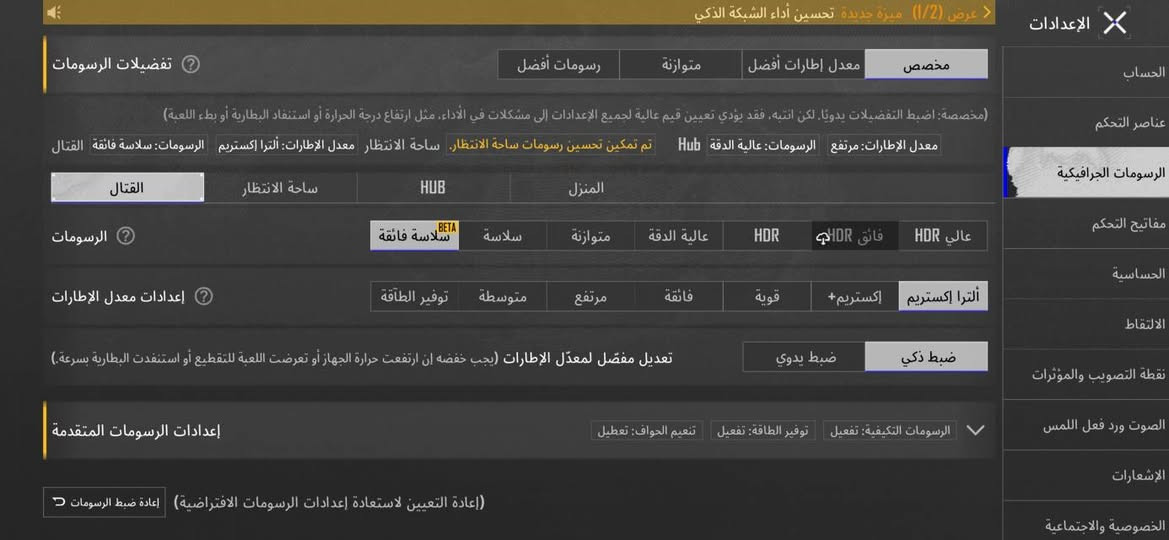Set frame rate to قوية

coord(766,296)
